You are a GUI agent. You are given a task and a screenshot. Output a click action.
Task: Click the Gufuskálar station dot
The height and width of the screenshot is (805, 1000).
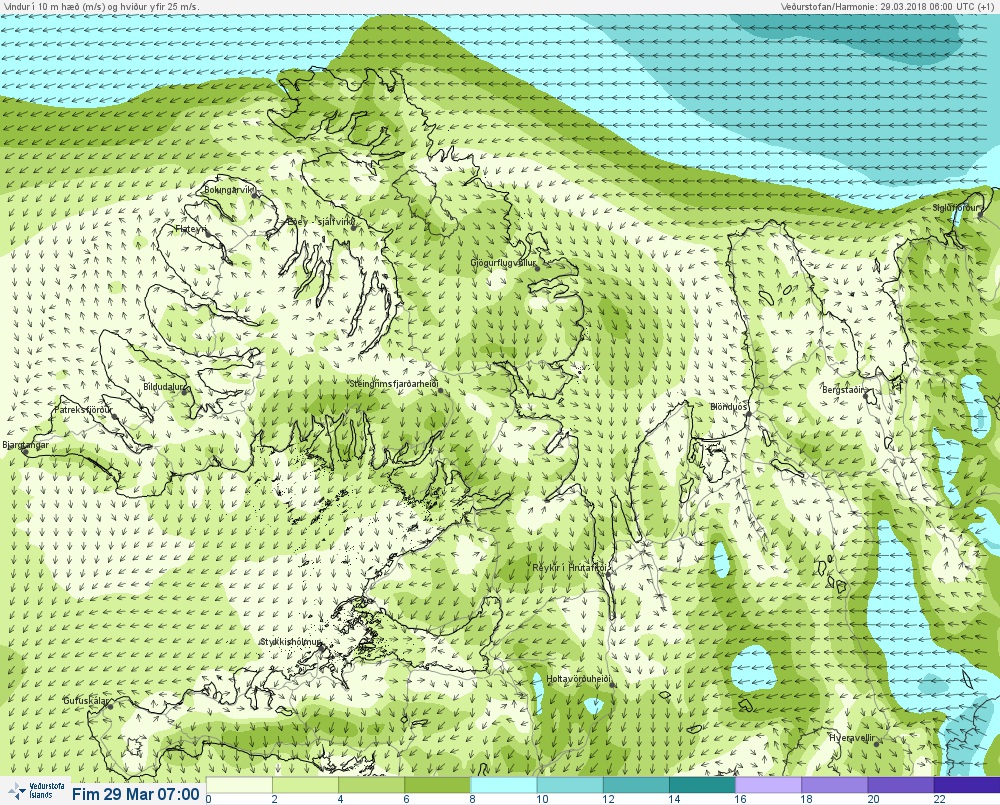click(x=110, y=706)
